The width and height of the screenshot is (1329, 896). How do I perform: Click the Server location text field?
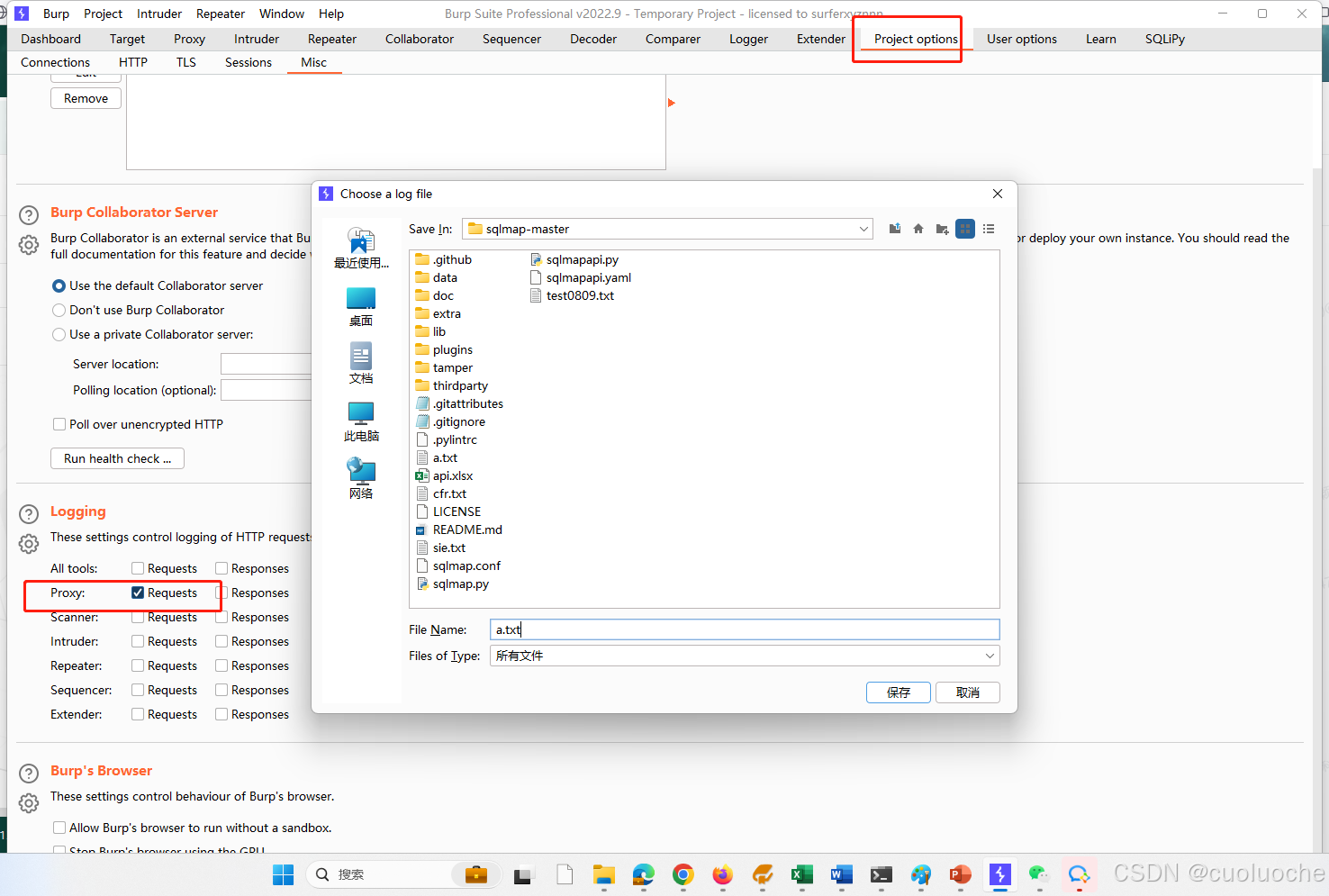point(266,364)
